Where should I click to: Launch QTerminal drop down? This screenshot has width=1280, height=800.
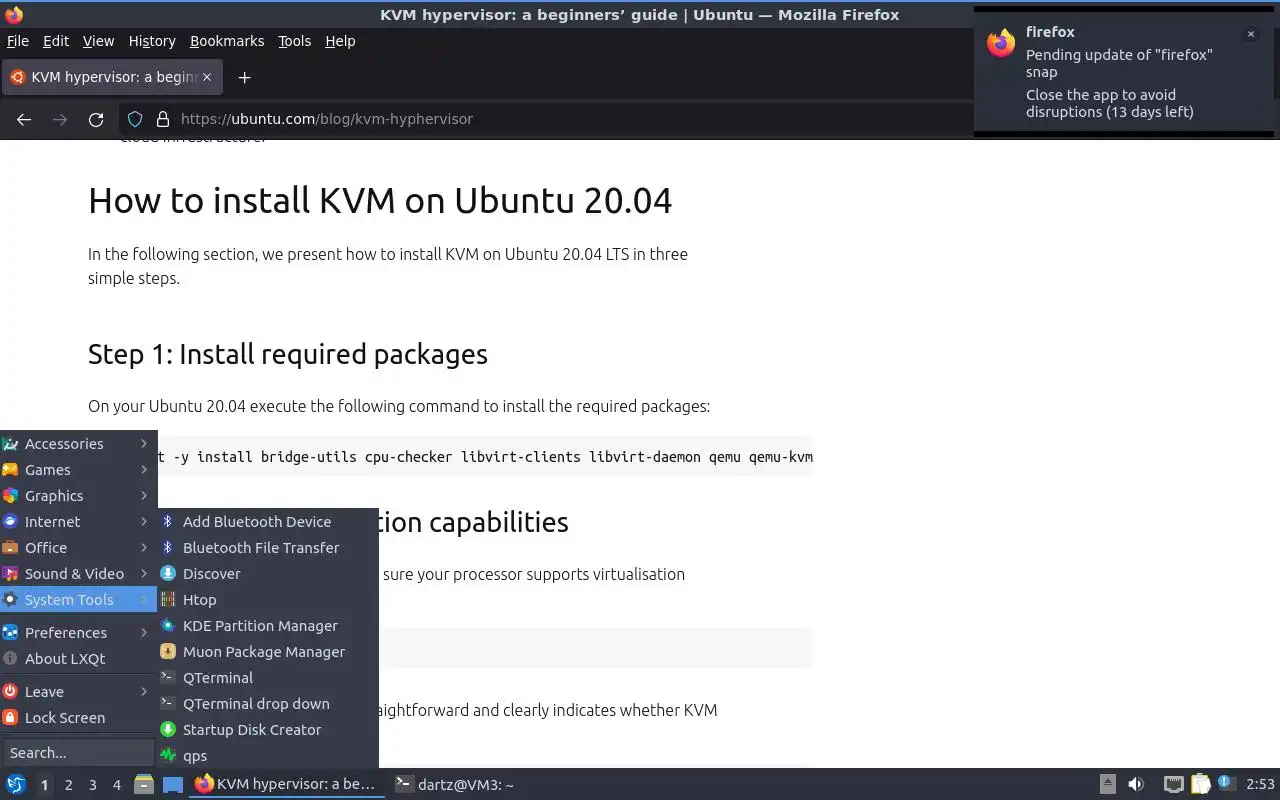pos(268,703)
